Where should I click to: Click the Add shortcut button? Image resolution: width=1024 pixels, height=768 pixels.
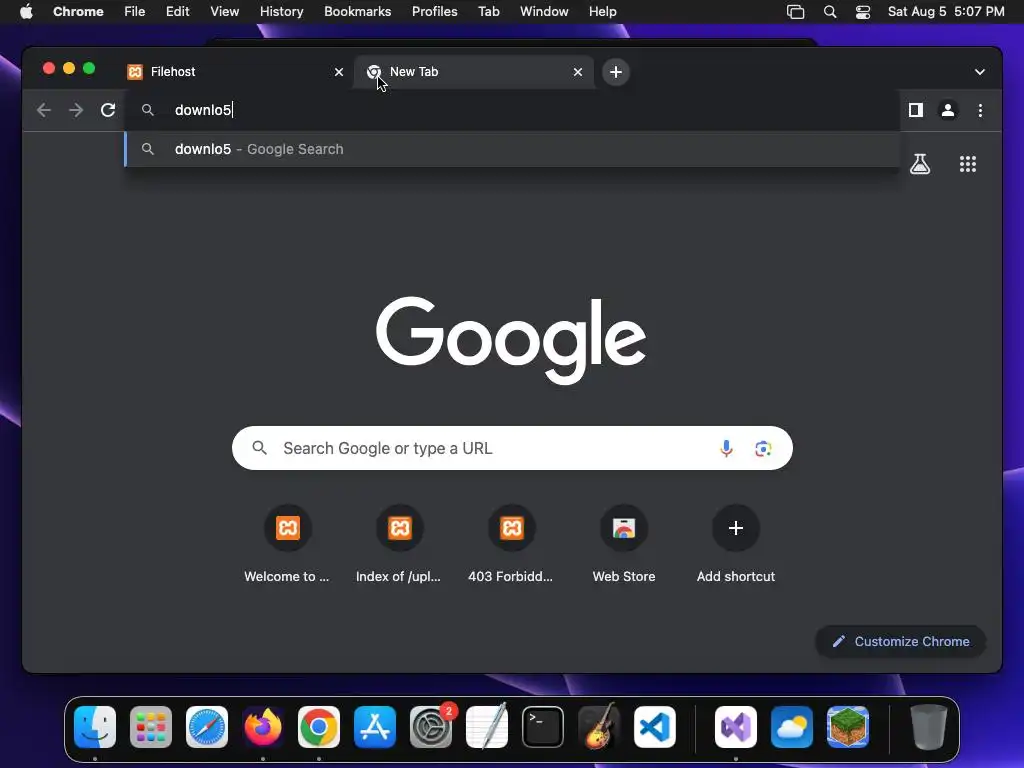pyautogui.click(x=735, y=544)
